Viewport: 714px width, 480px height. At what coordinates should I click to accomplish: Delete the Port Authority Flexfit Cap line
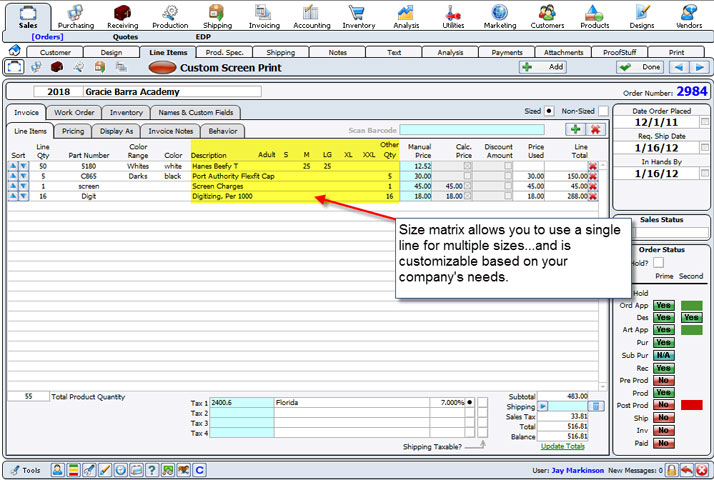pos(592,176)
